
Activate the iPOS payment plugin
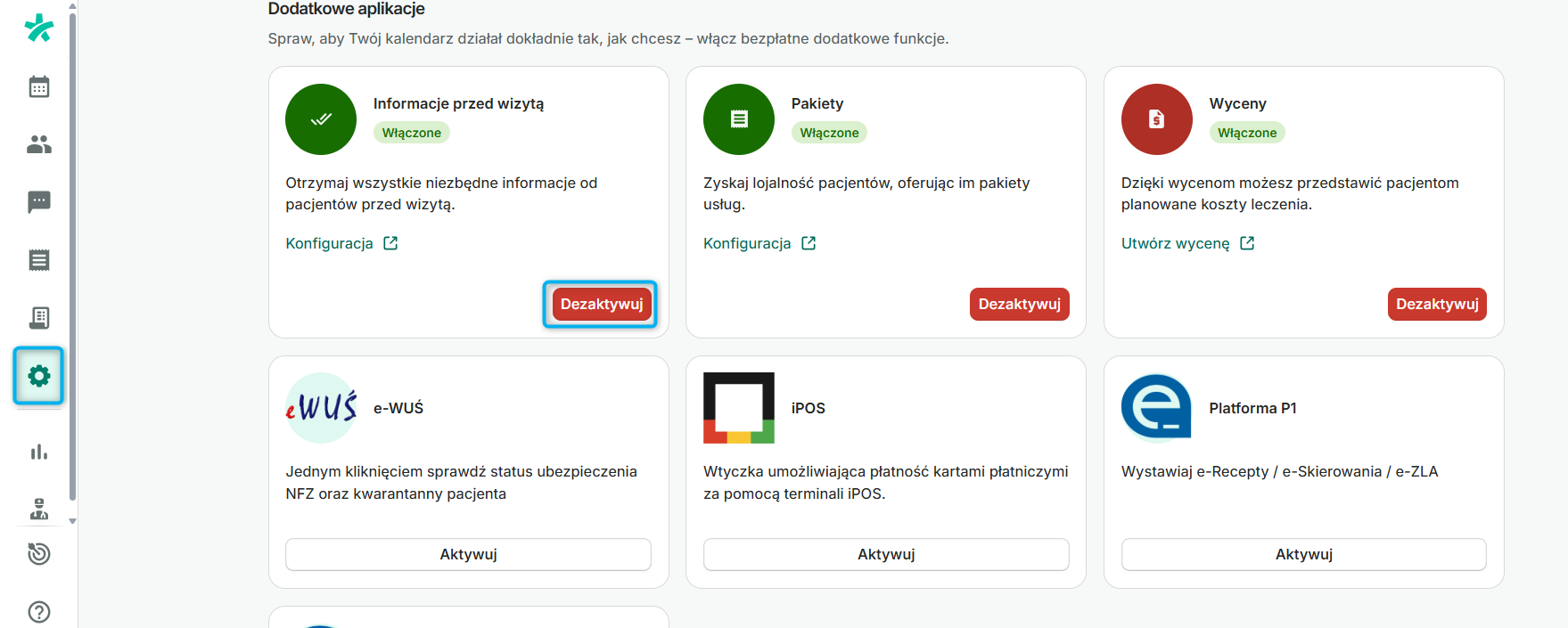[x=885, y=554]
